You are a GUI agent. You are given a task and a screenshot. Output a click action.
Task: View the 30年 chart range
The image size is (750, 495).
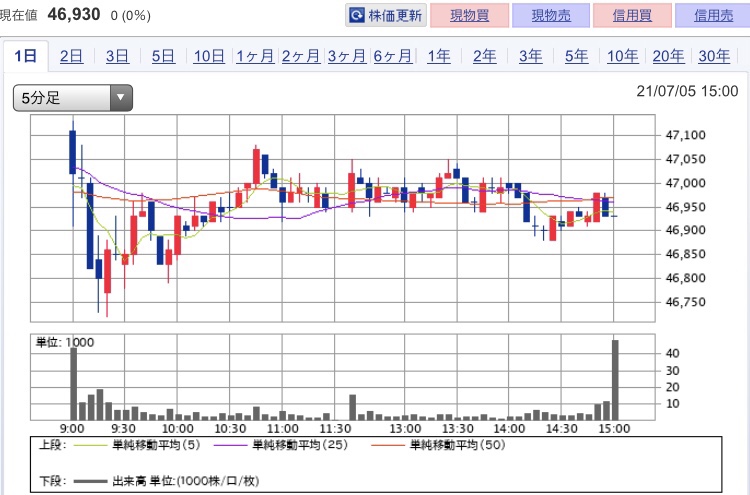[x=714, y=56]
